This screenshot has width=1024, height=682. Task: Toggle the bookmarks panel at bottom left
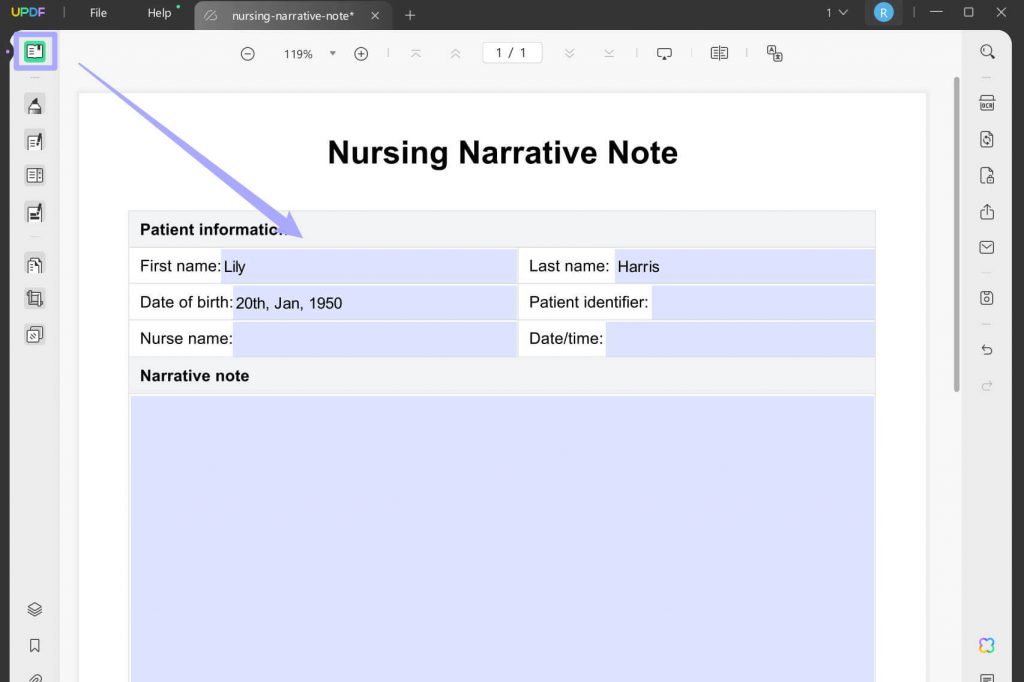tap(35, 645)
